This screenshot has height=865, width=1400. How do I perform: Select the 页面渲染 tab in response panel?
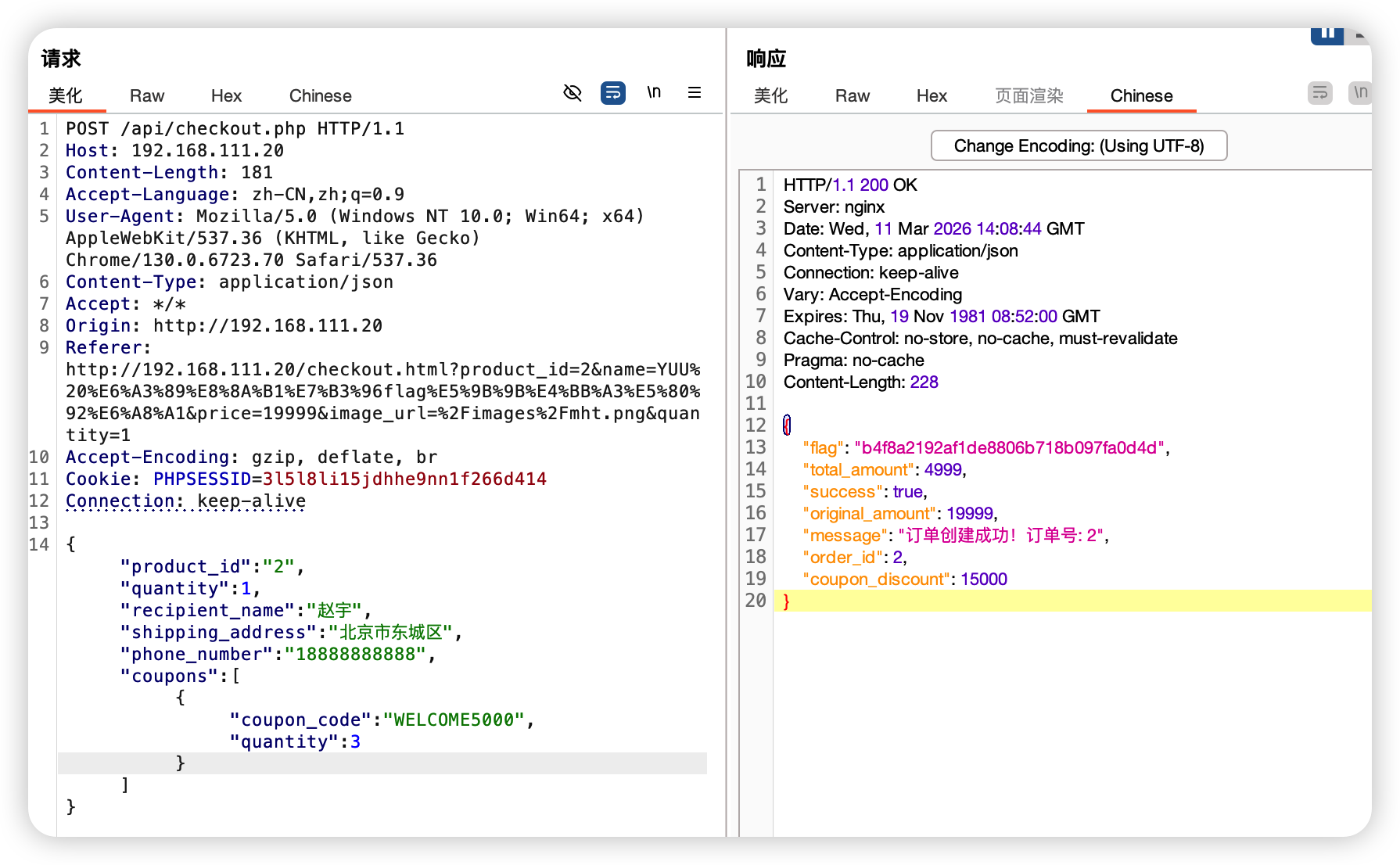(1028, 96)
